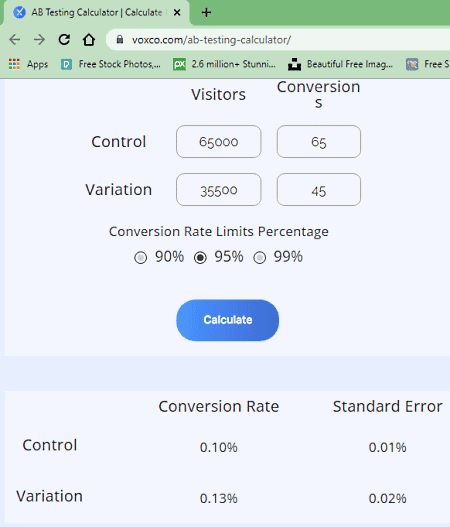This screenshot has width=450, height=527.
Task: Open the rightmost Free S bookmark
Action: [x=427, y=64]
